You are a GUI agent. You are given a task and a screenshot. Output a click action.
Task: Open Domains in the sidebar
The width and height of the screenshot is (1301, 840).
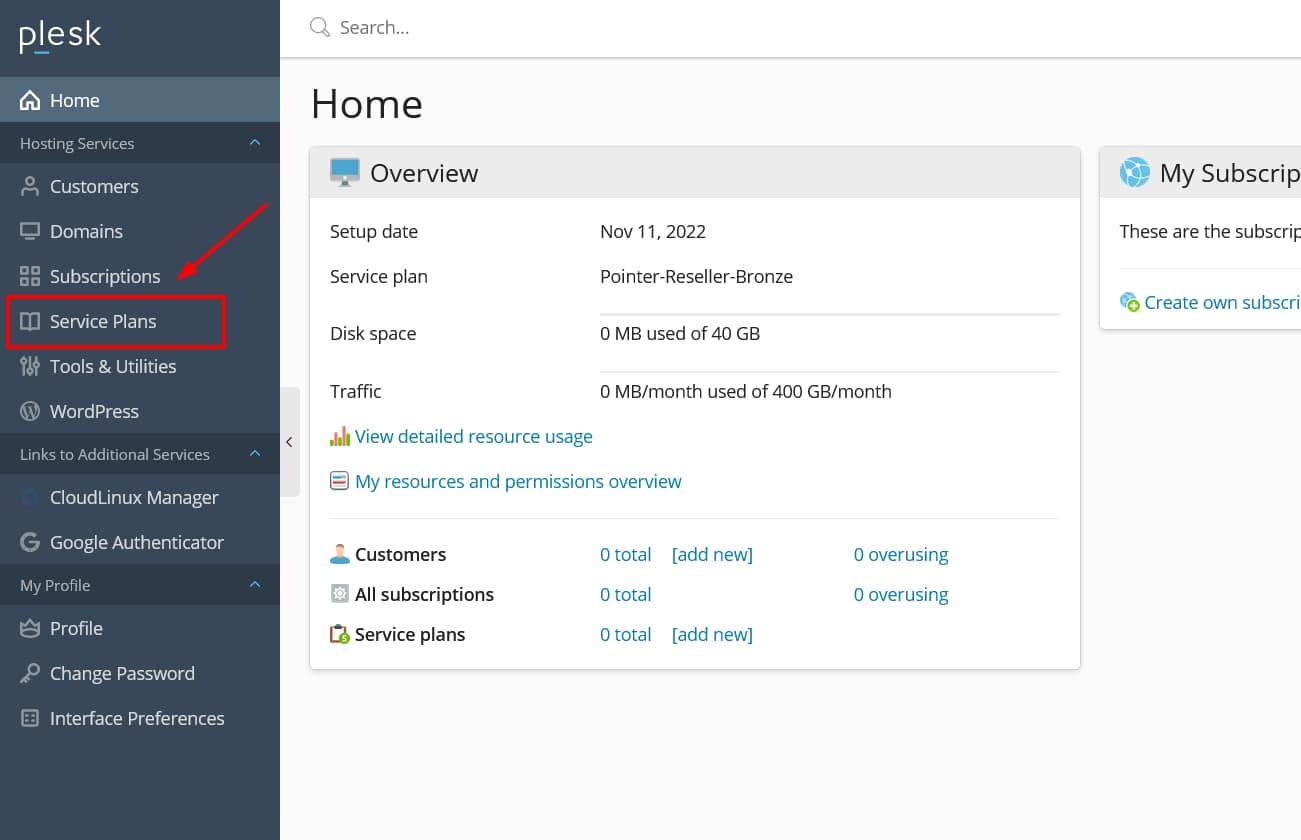(140, 231)
